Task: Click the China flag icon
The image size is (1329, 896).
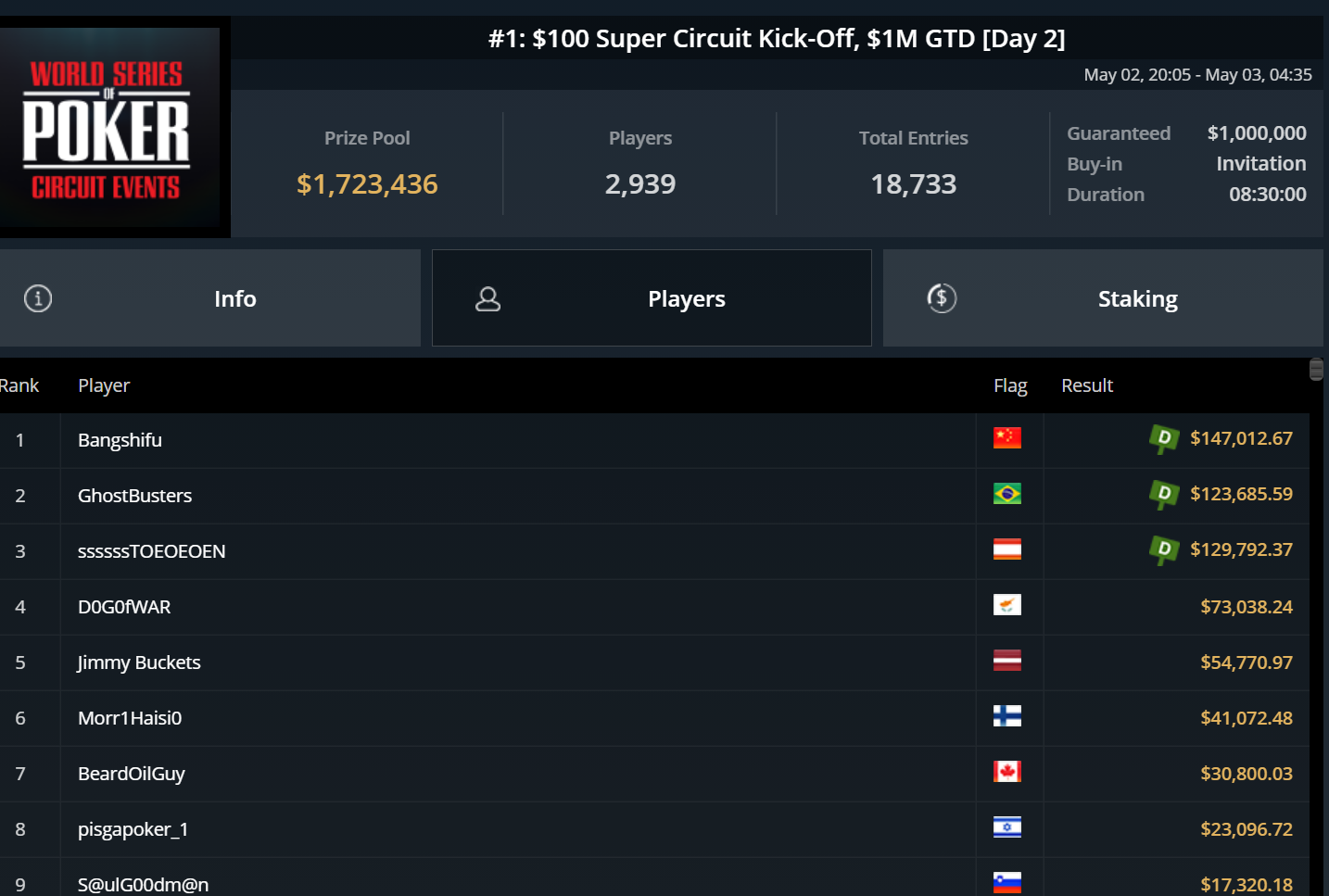Action: 1006,438
